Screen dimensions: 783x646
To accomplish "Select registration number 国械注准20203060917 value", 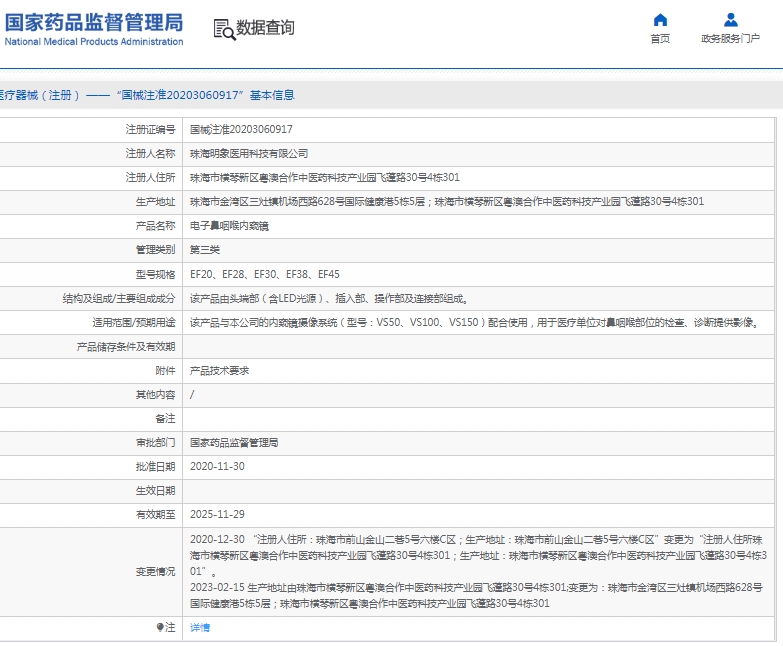I will (x=241, y=129).
